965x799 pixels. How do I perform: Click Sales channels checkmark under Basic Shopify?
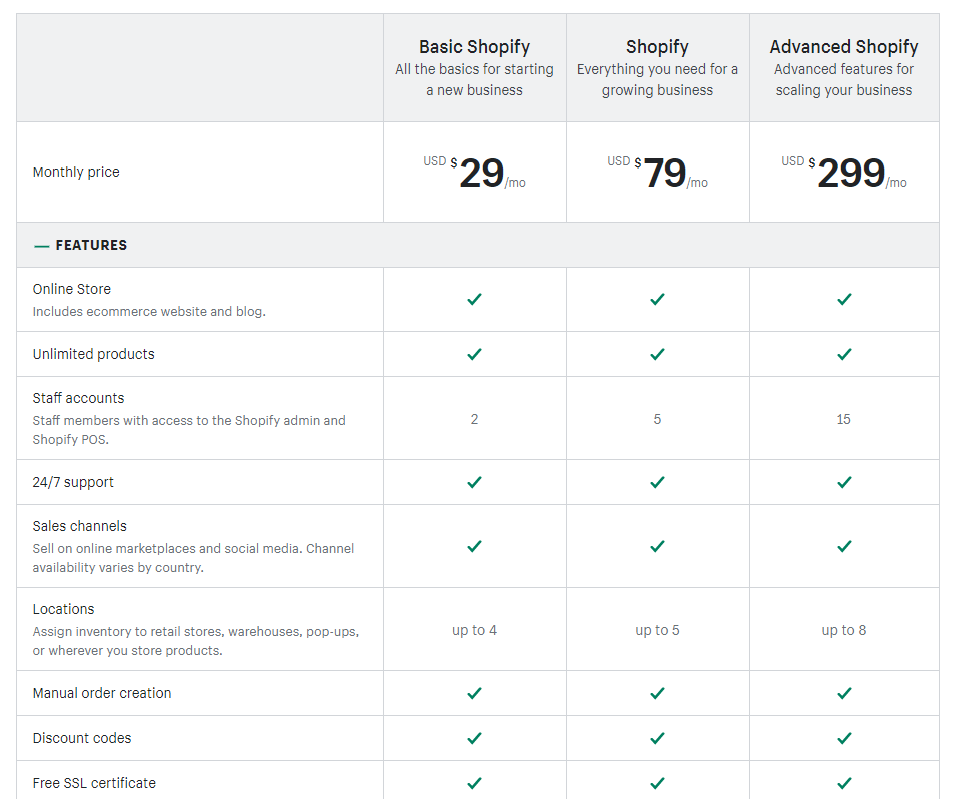474,546
